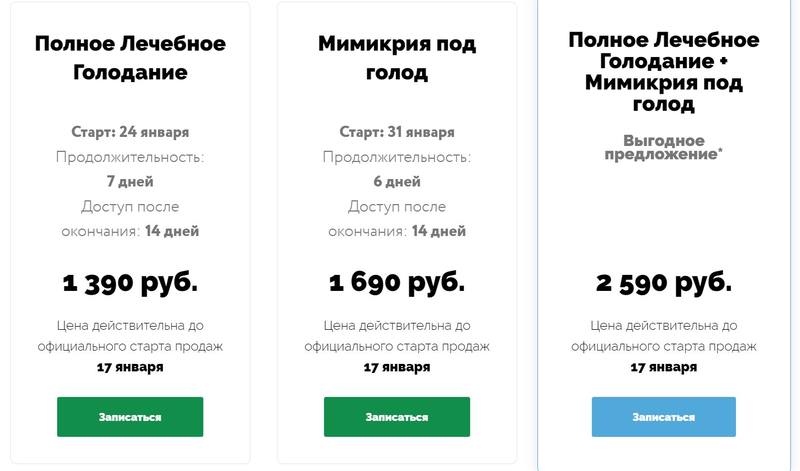Screen dimensions: 800x471
Task: Click the Выгодное предложение* label
Action: point(664,148)
